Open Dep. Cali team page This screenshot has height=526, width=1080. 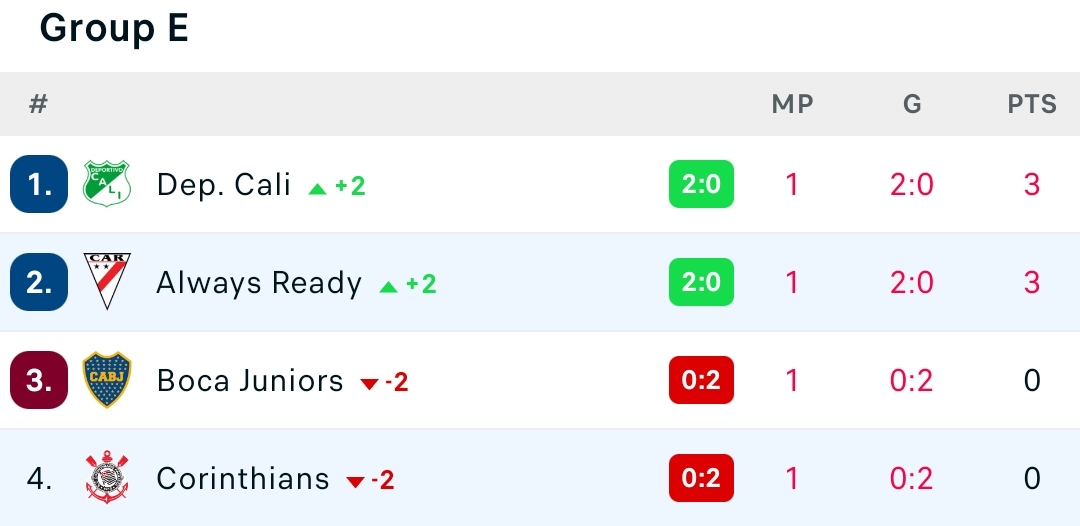tap(223, 185)
